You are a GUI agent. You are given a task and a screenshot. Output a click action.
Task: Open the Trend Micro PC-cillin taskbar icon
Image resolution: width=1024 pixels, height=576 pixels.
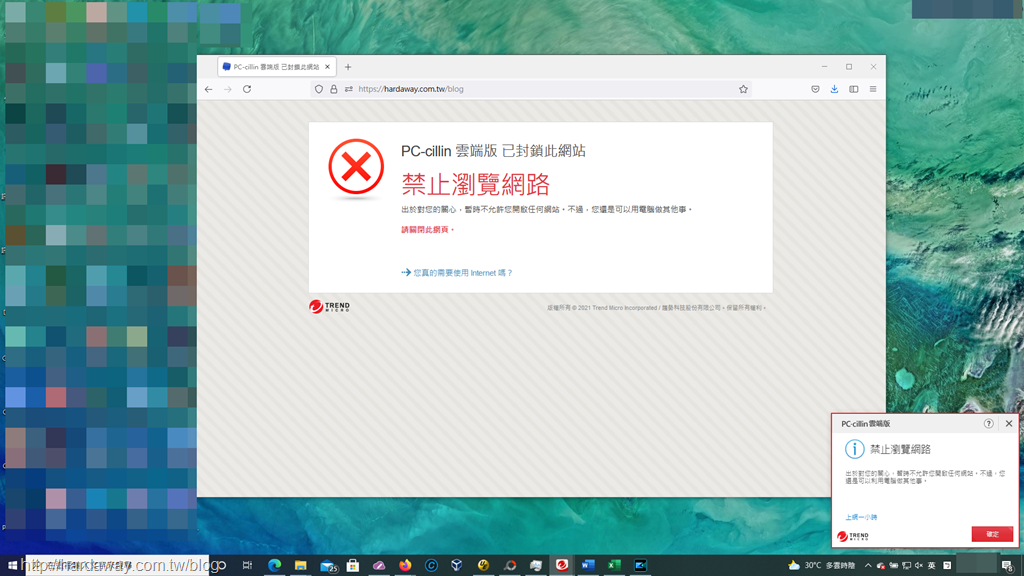tap(562, 566)
